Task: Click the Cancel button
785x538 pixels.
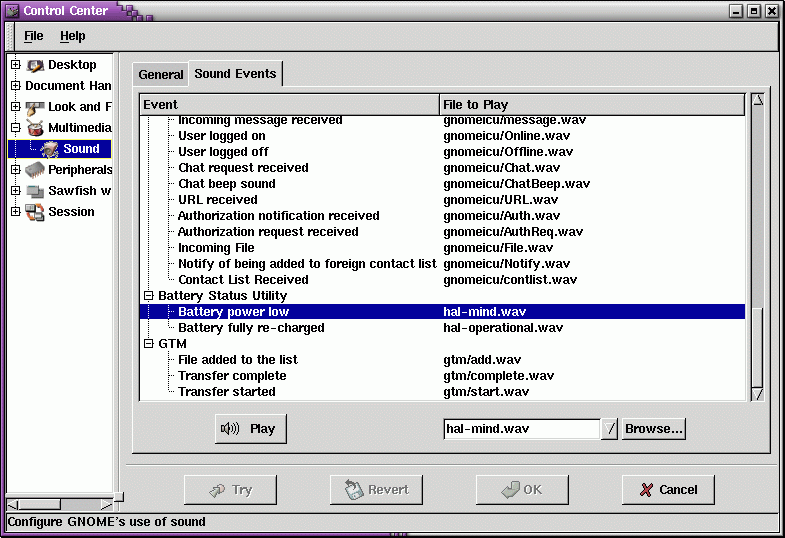Action: coord(668,490)
